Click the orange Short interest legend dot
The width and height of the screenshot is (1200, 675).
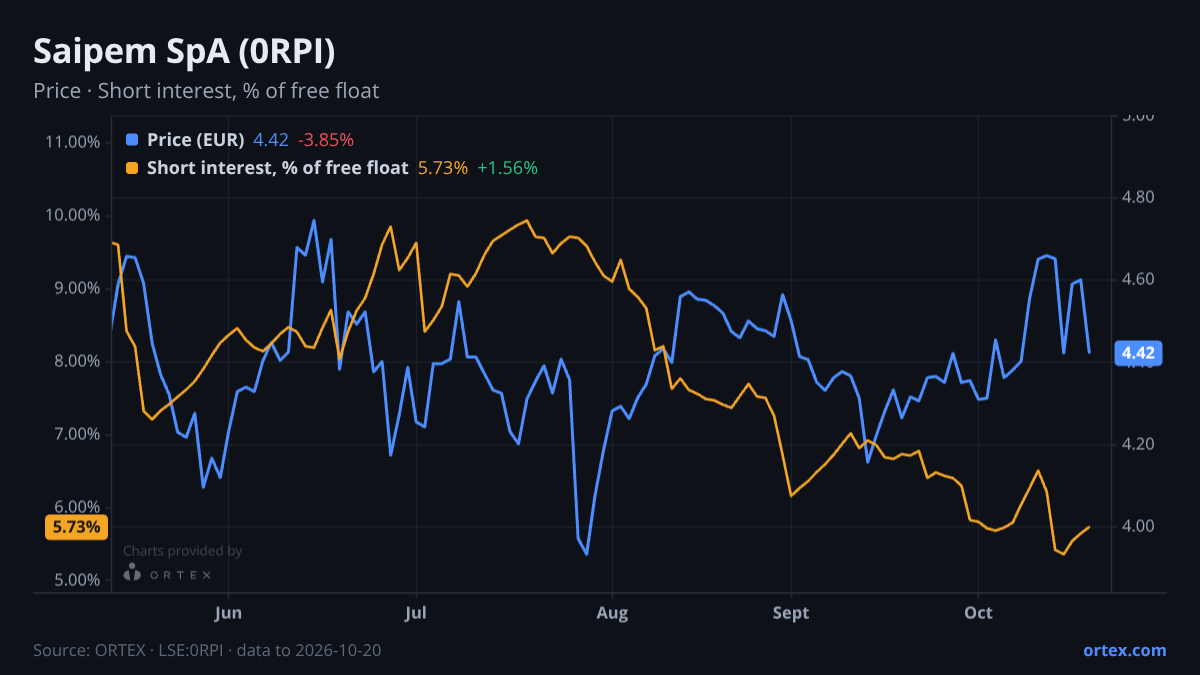click(133, 168)
